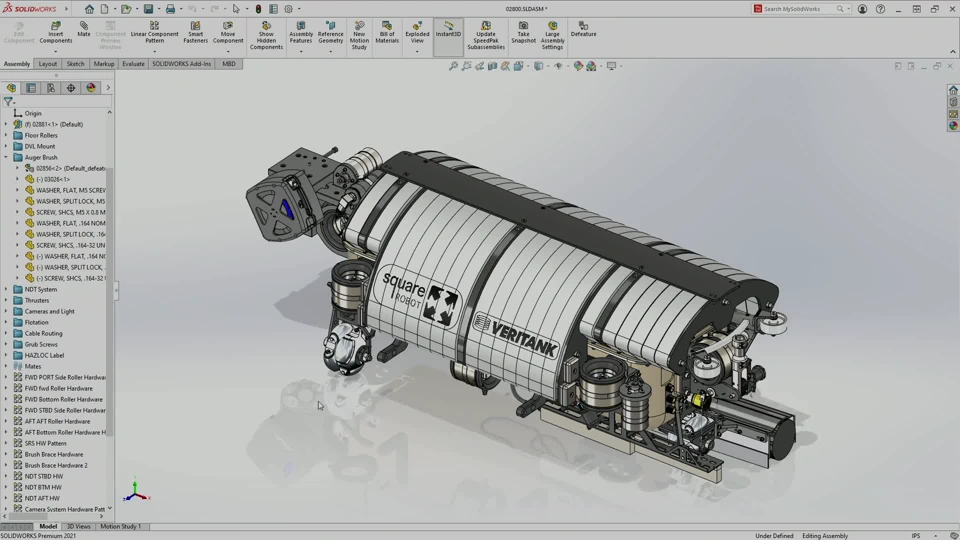Click Take Snapshot
This screenshot has width=960, height=540.
(x=523, y=32)
